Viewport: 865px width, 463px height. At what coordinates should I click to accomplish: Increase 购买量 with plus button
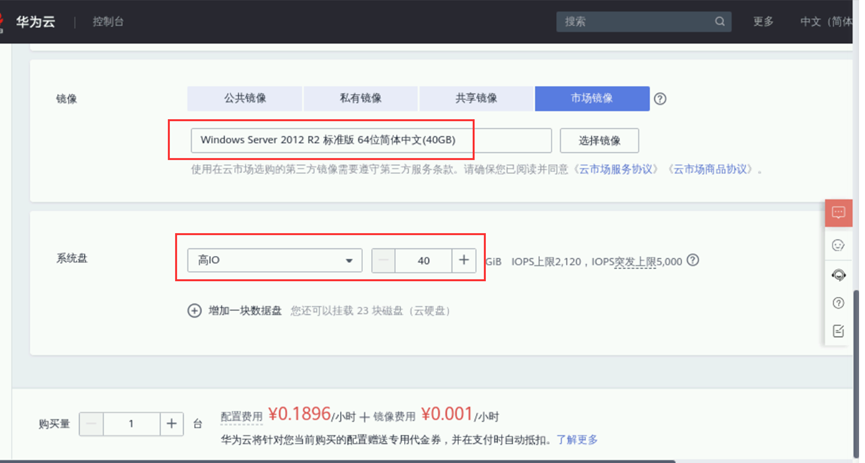[x=172, y=424]
